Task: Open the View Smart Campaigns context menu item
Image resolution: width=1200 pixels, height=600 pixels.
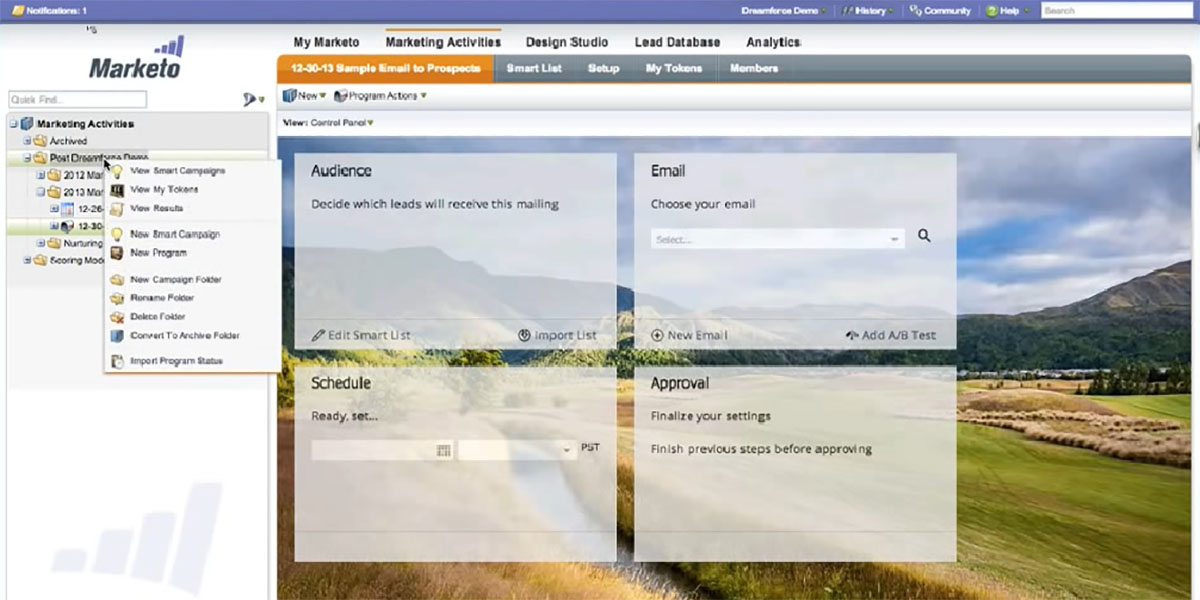Action: pos(177,171)
